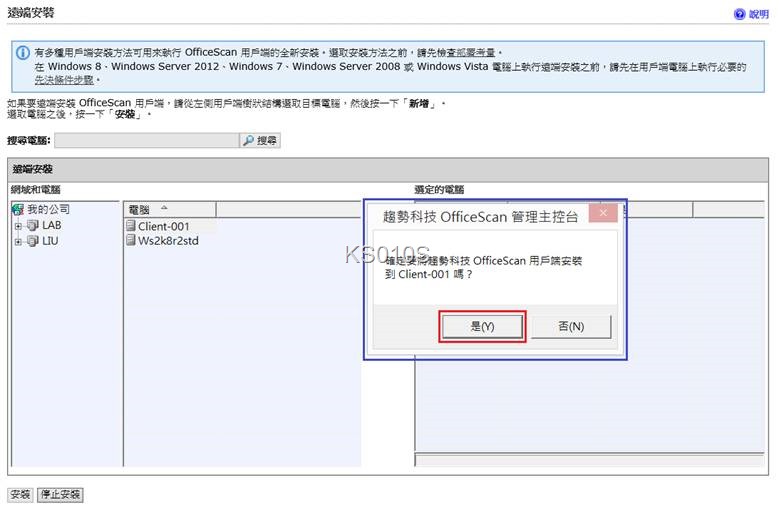Click the info icon in the notice banner

(21, 52)
